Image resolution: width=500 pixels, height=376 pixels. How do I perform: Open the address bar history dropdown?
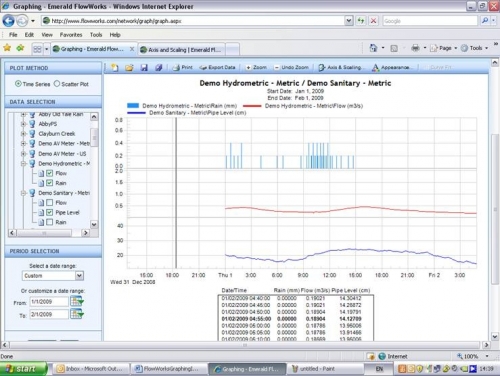pos(349,21)
